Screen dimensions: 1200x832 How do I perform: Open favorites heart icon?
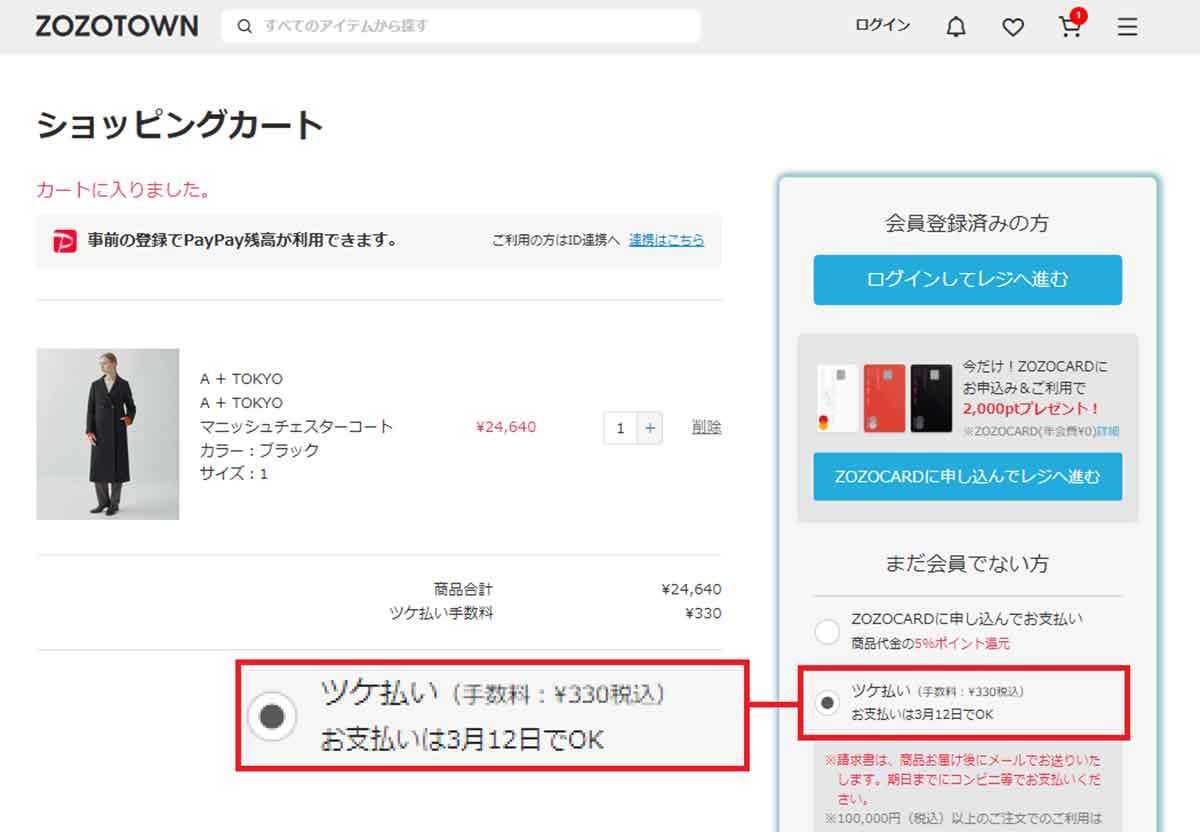1013,27
